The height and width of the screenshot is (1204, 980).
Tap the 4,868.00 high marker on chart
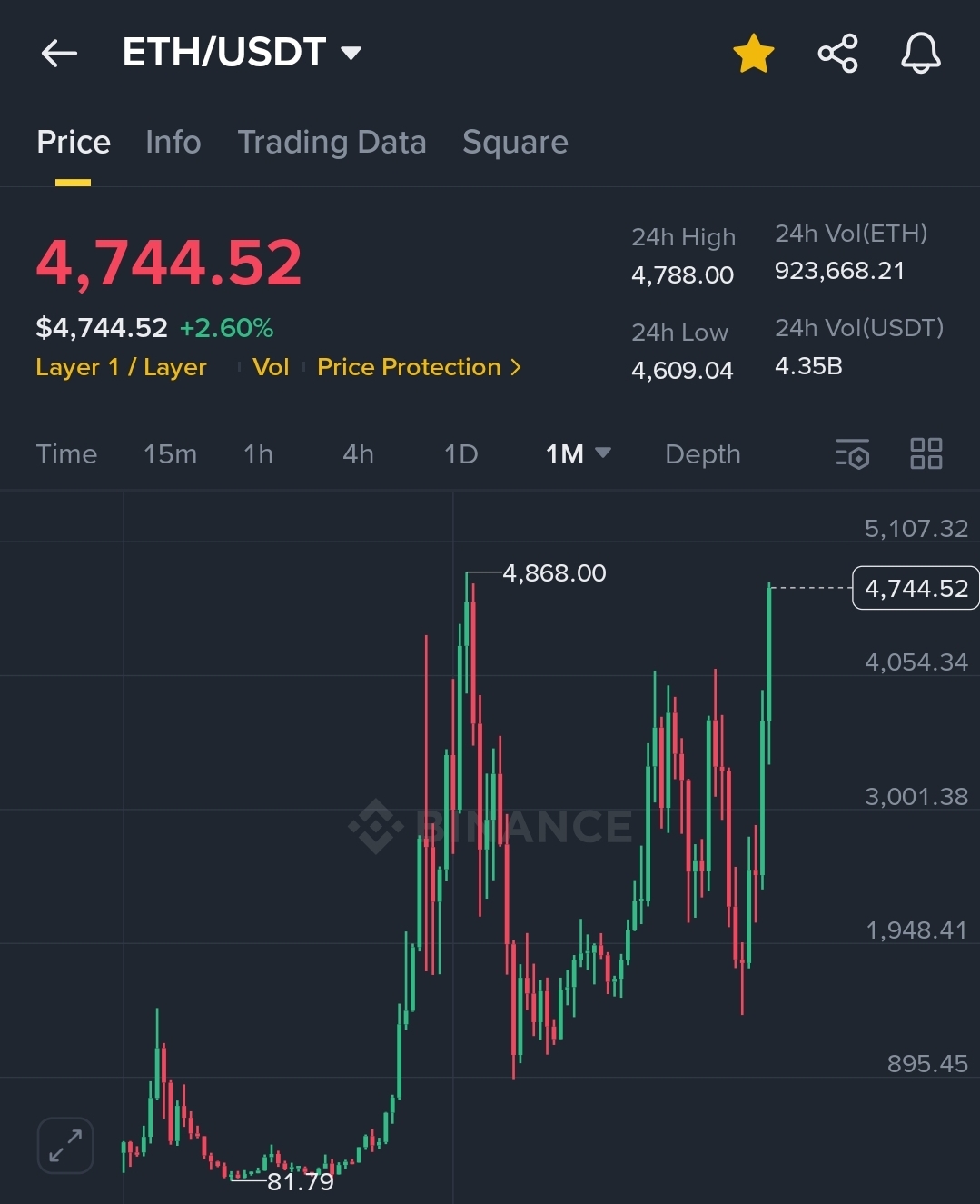coord(554,573)
